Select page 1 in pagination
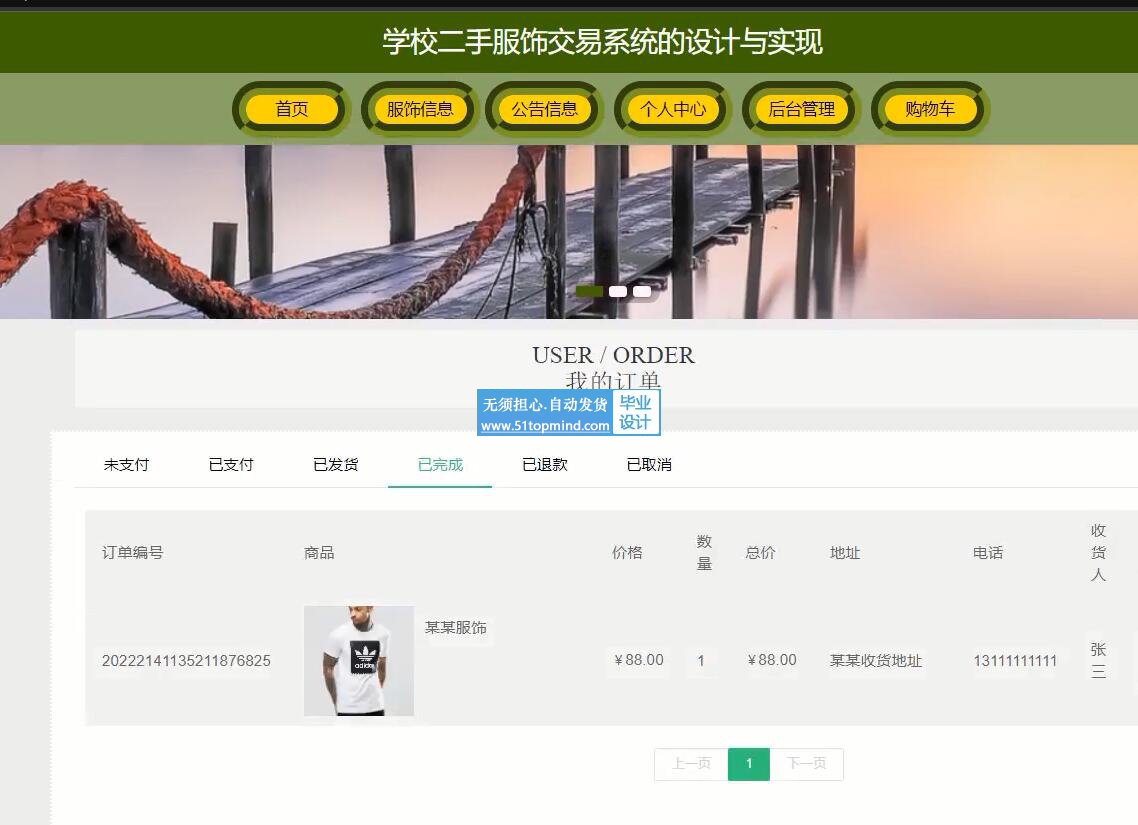Image resolution: width=1138 pixels, height=825 pixels. click(749, 764)
